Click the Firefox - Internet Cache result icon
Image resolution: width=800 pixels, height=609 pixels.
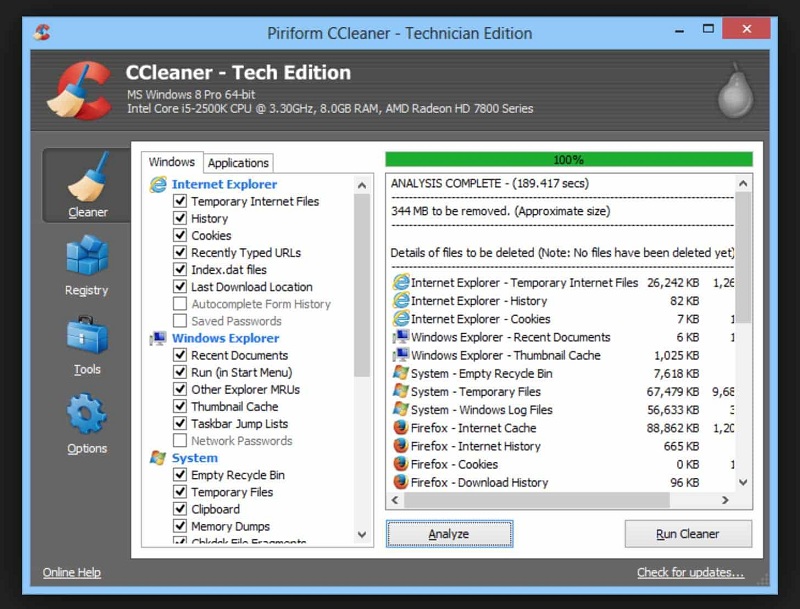(401, 428)
